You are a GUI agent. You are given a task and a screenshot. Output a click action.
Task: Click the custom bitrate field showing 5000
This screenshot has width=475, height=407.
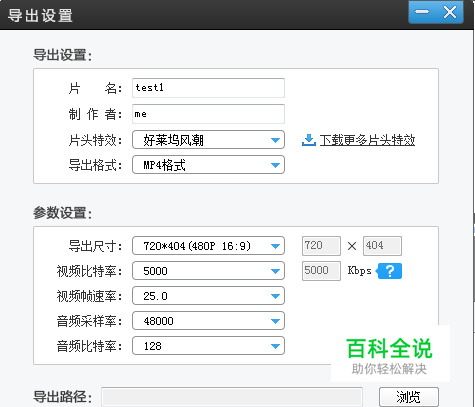click(321, 271)
